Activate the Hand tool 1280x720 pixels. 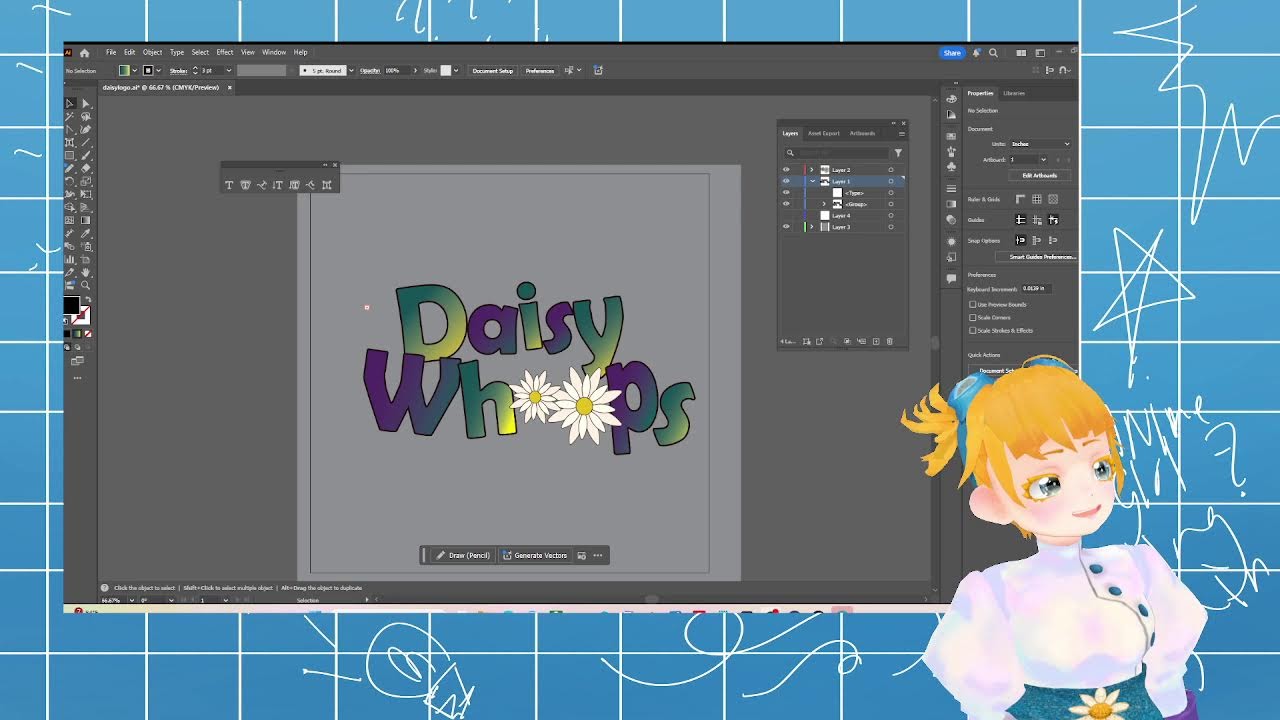[x=86, y=272]
